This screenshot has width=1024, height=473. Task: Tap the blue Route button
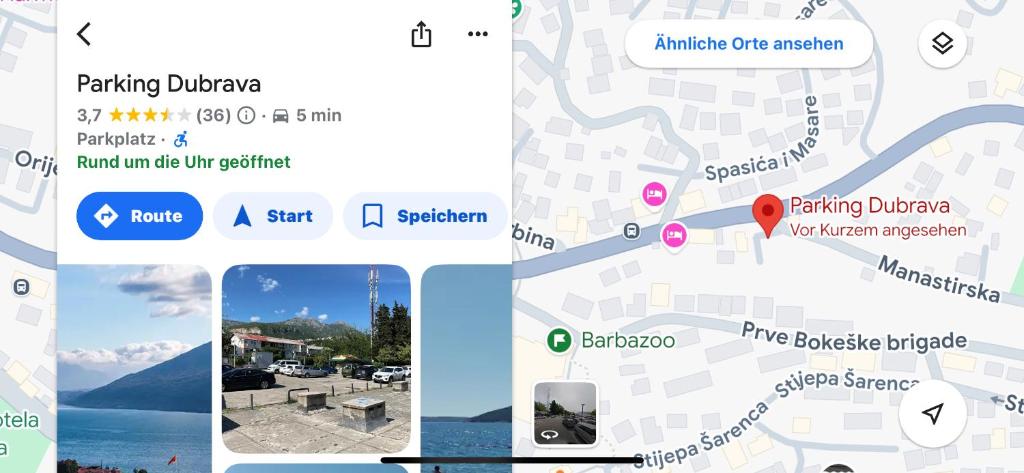point(140,216)
